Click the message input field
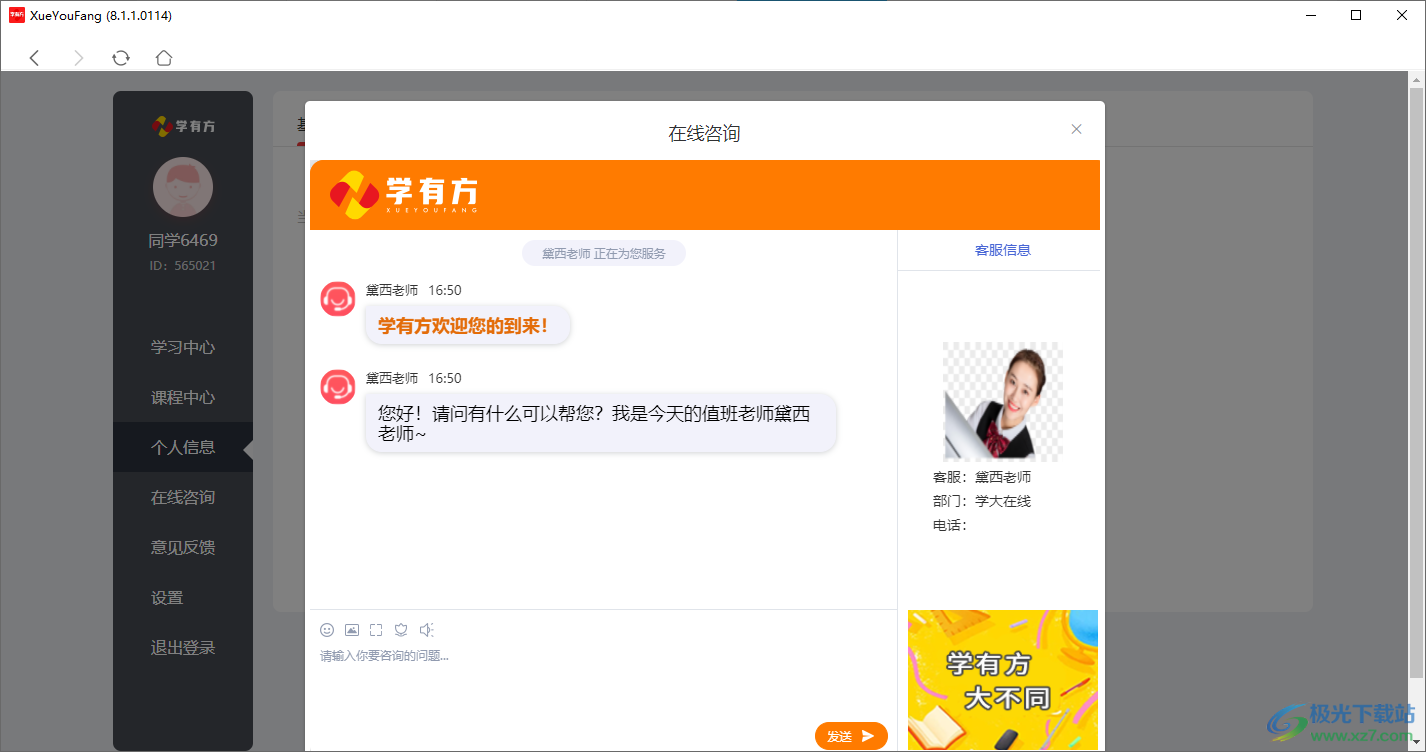The height and width of the screenshot is (752, 1426). click(603, 682)
